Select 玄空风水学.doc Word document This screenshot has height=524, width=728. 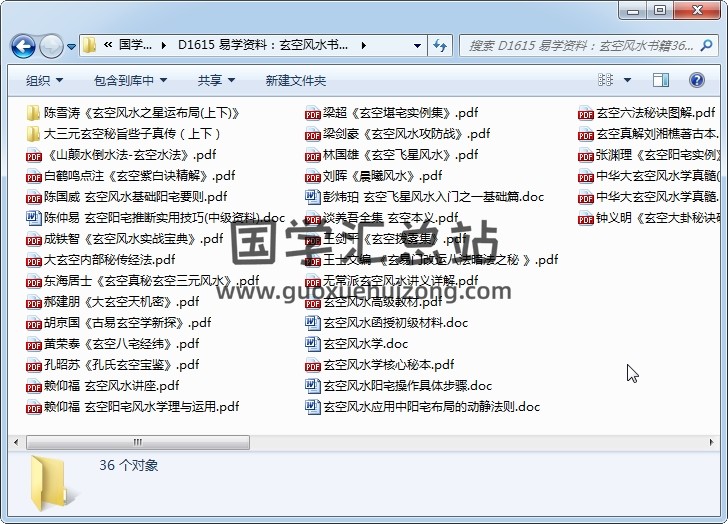(x=364, y=344)
